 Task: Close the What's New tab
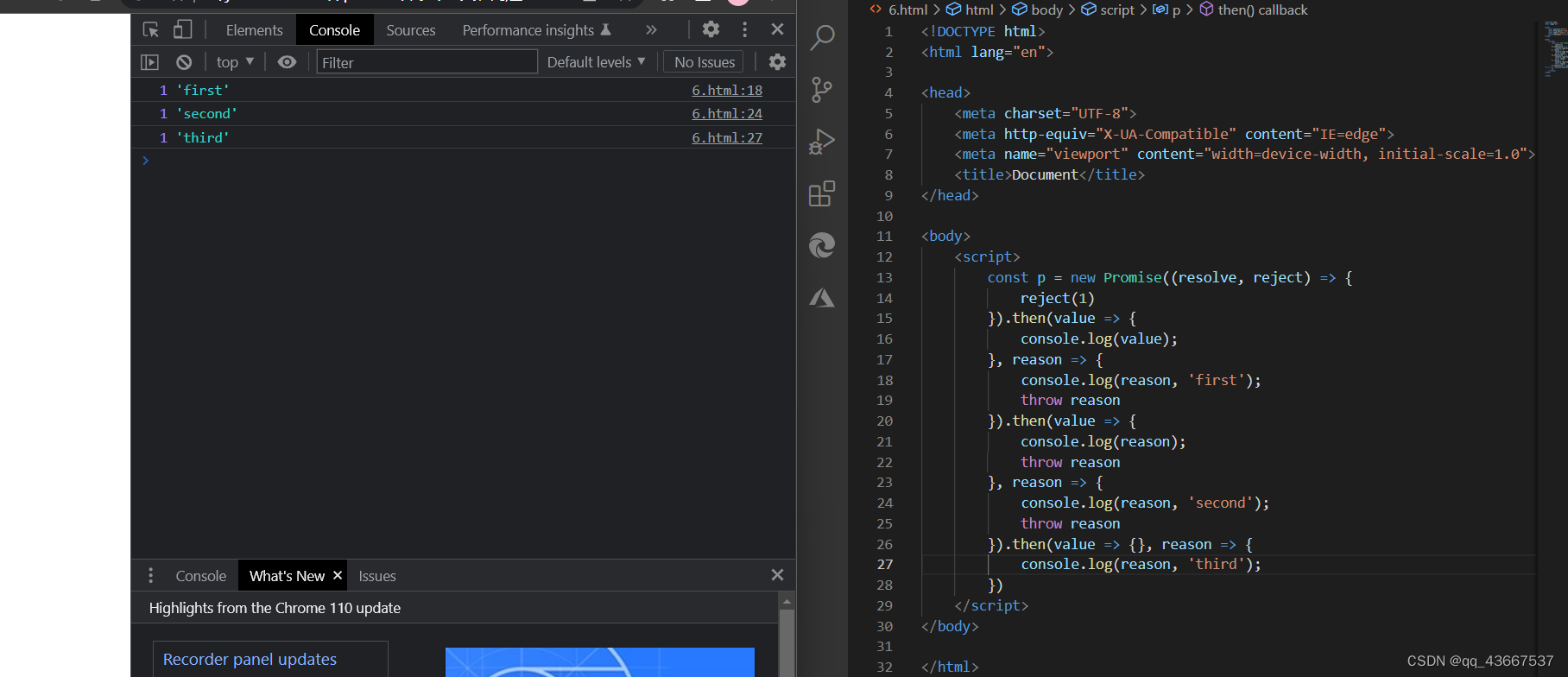338,575
